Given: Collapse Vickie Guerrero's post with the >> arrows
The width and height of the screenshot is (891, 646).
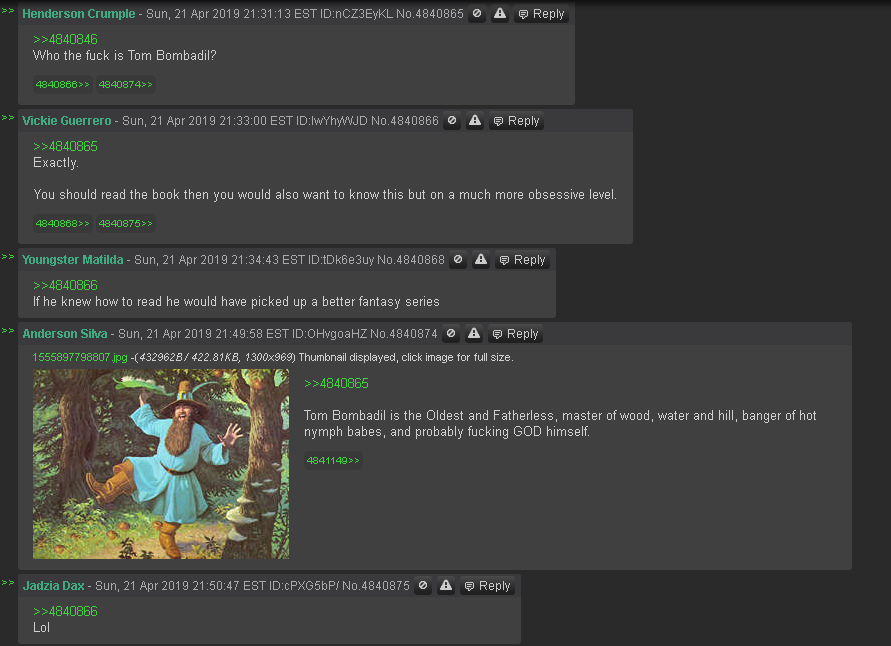Looking at the screenshot, I should [x=8, y=117].
